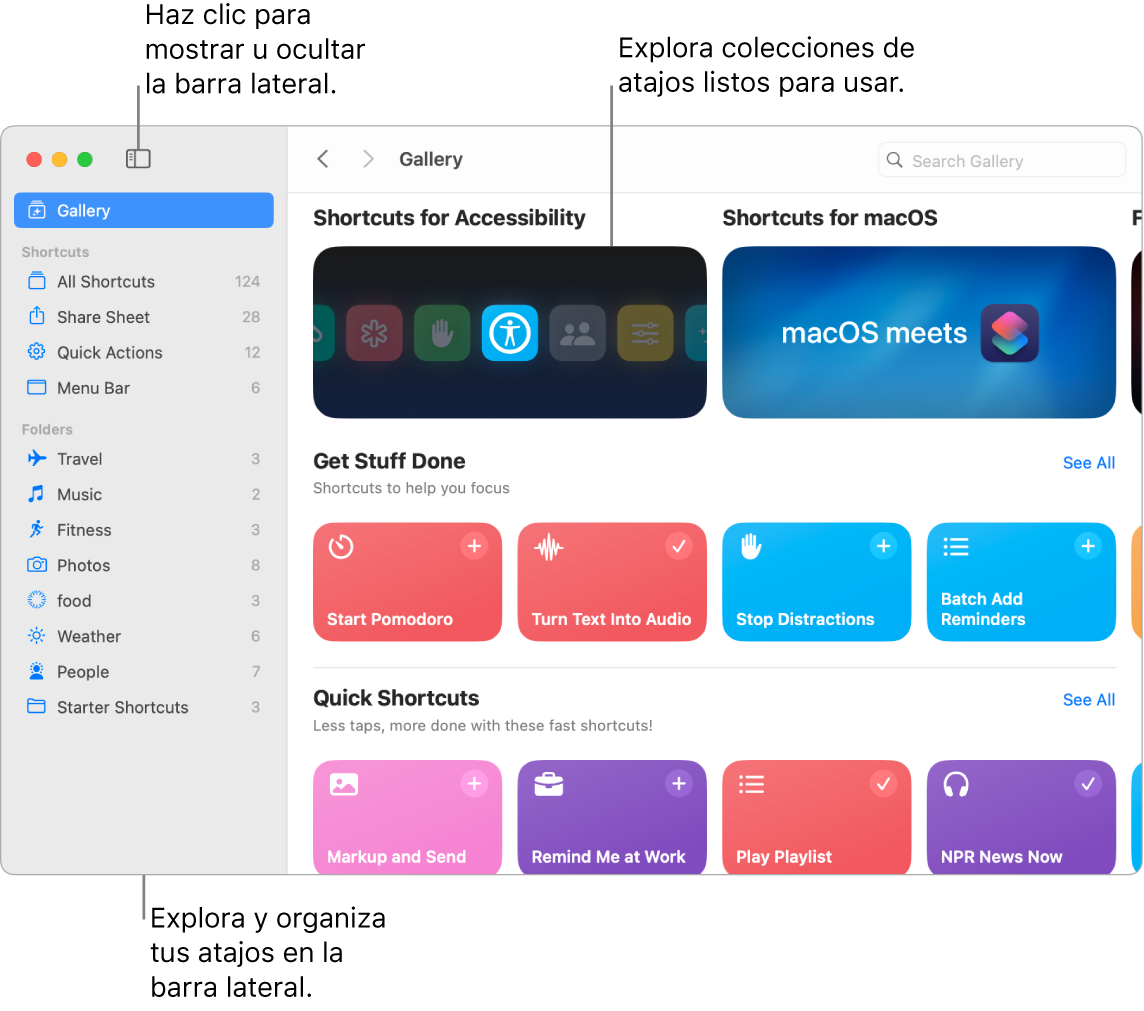Click the checkmark on Play Playlist card
1144x1011 pixels.
coord(884,784)
